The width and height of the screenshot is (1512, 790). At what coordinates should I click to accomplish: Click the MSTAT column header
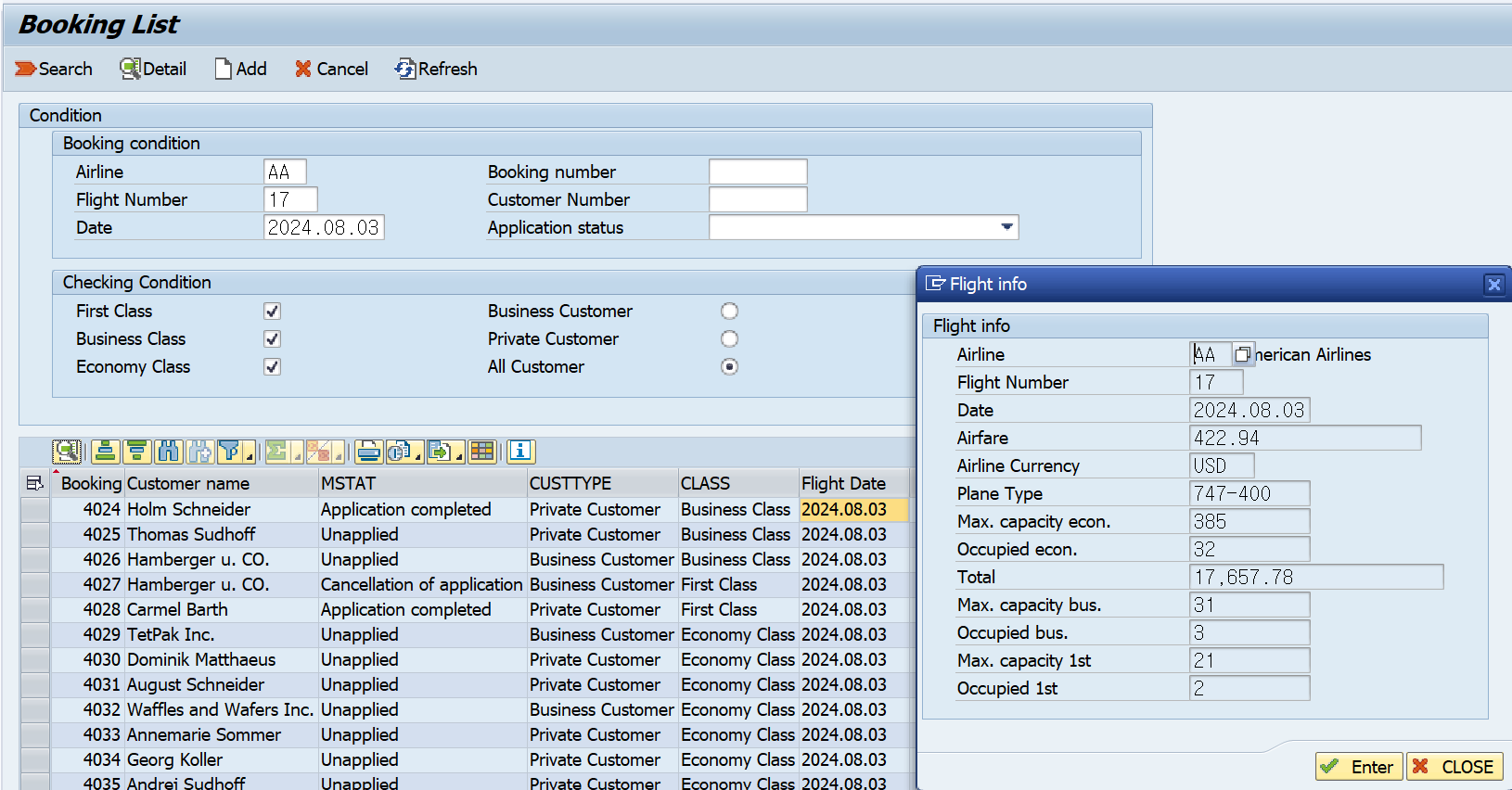pyautogui.click(x=422, y=483)
